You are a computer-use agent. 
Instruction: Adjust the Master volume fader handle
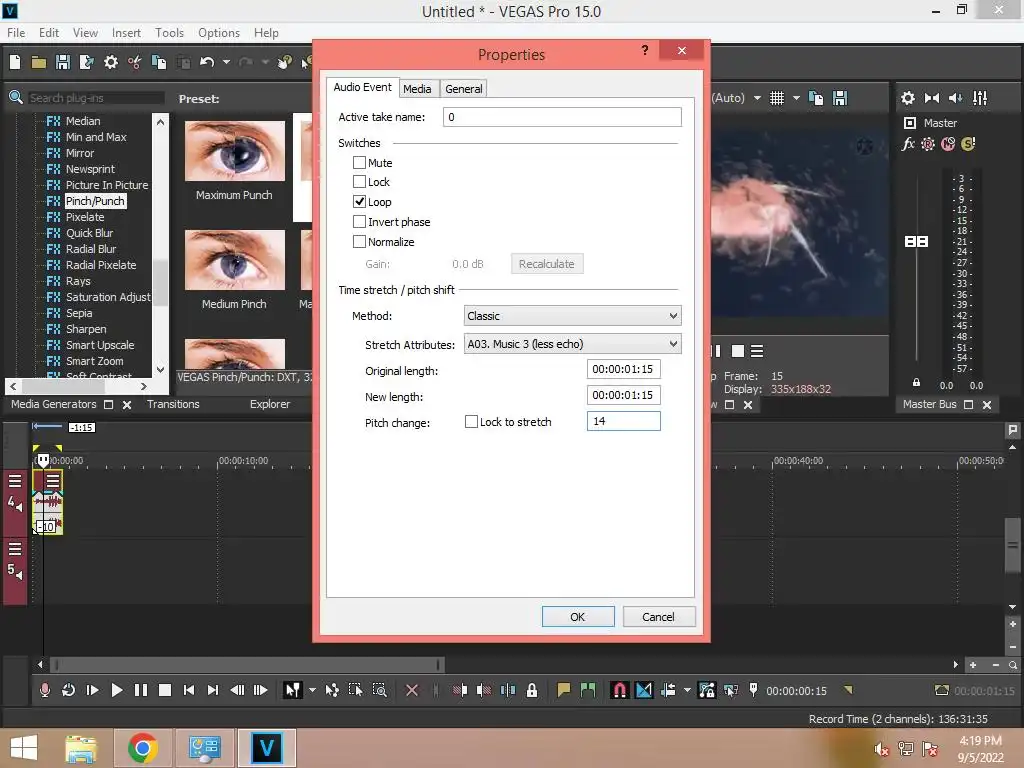[x=916, y=242]
